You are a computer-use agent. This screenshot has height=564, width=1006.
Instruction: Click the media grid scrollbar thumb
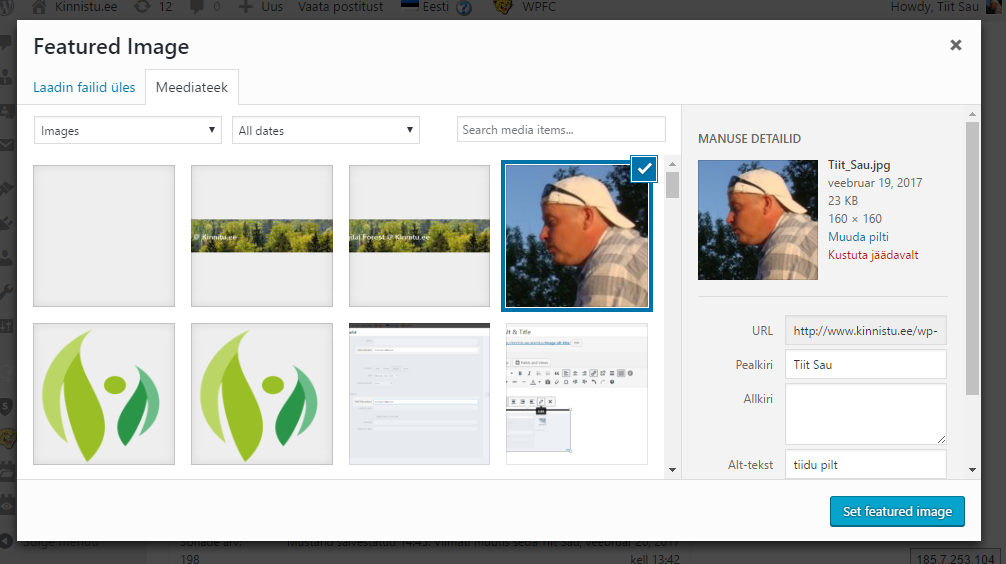672,185
